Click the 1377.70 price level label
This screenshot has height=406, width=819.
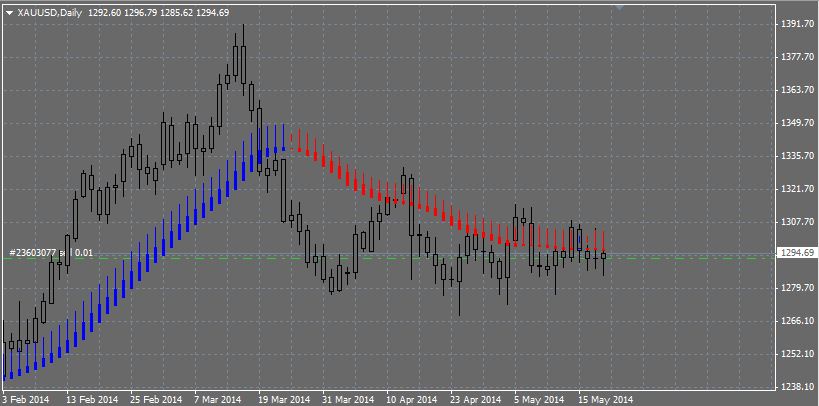(797, 56)
